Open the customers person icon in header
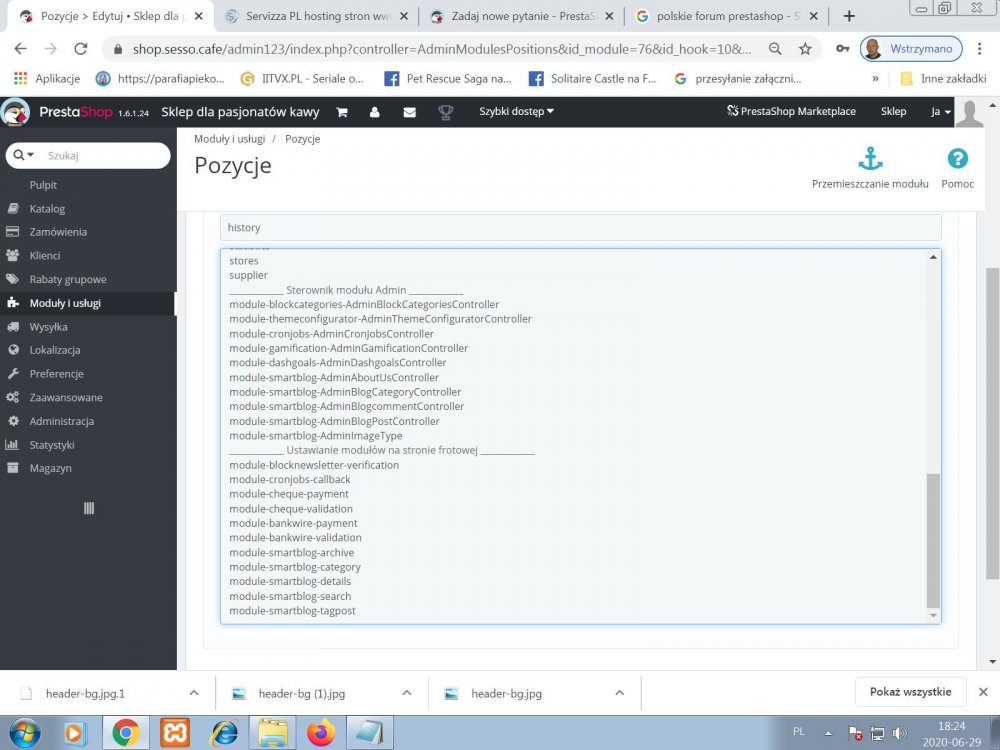 tap(374, 112)
